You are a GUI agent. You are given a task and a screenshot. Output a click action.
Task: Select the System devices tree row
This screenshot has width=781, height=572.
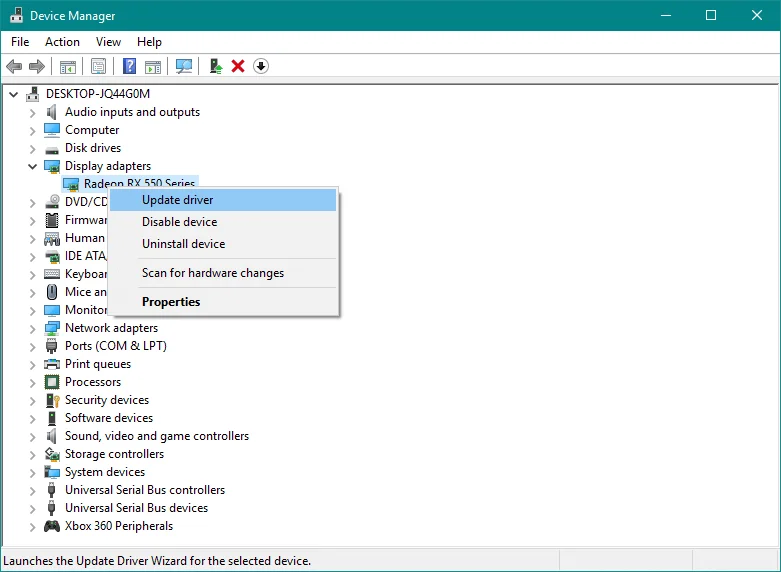[x=105, y=472]
